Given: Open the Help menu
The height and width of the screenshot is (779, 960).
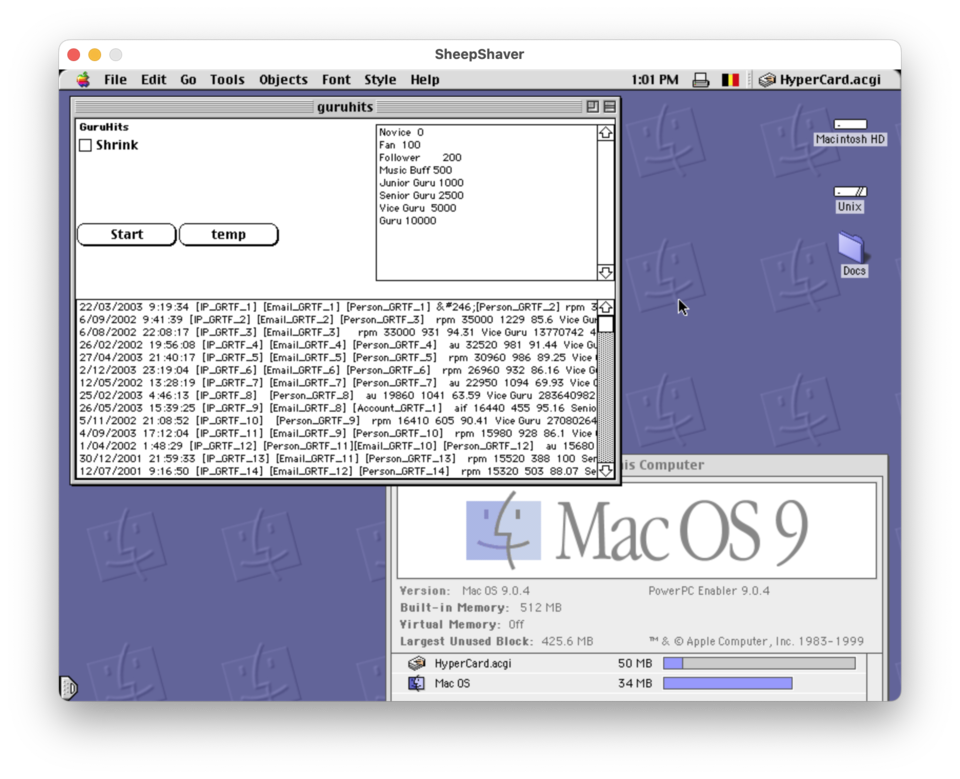Looking at the screenshot, I should pyautogui.click(x=425, y=80).
